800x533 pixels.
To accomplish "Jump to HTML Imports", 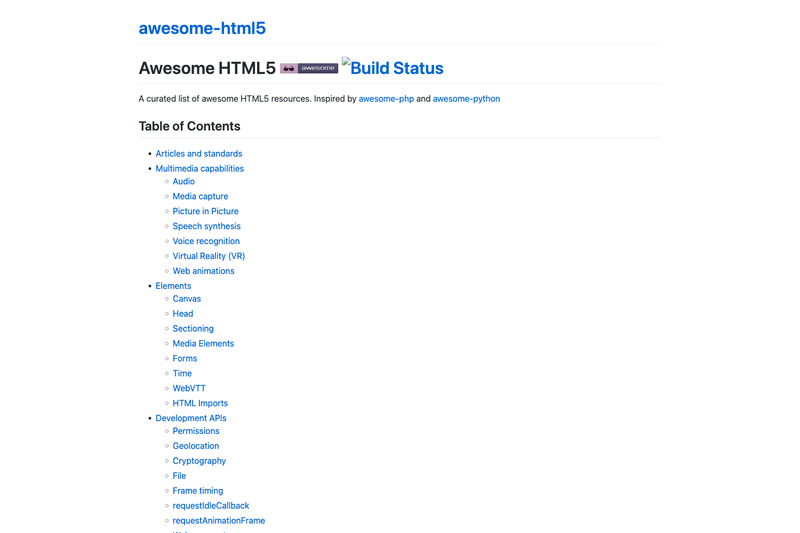I will (200, 403).
